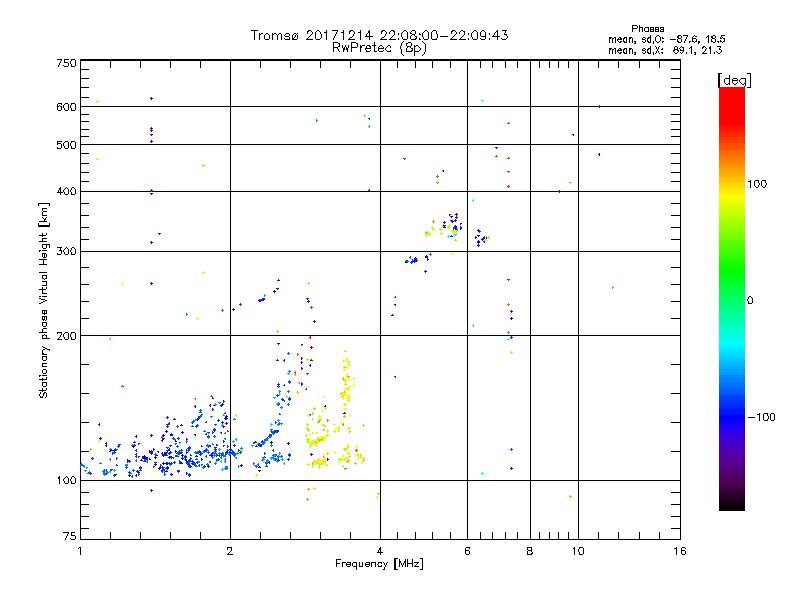Click the plot title 'Tromsø 20171214 22:08:00-22:09:43'
The width and height of the screenshot is (800, 600).
pyautogui.click(x=379, y=35)
